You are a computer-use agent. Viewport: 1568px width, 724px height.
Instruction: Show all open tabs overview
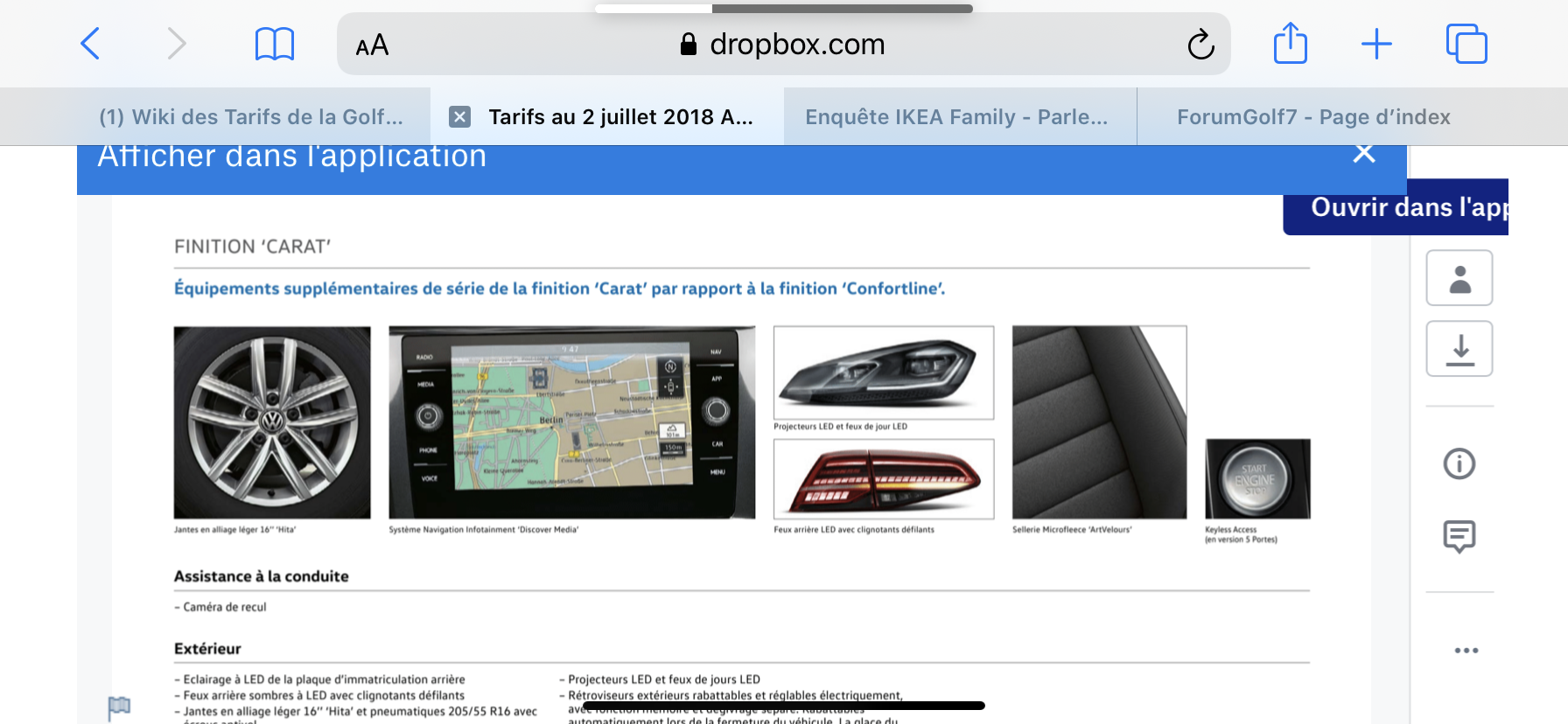click(x=1466, y=44)
